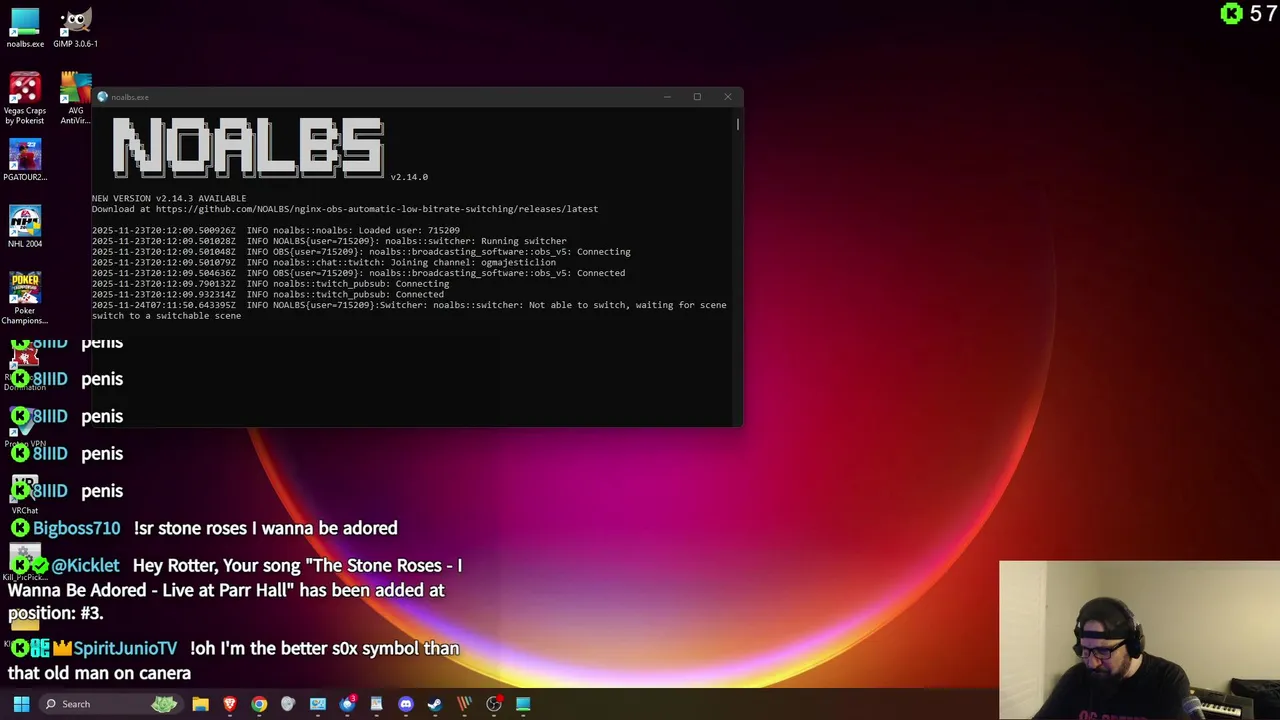Click the @Kicklet chat username

point(85,566)
